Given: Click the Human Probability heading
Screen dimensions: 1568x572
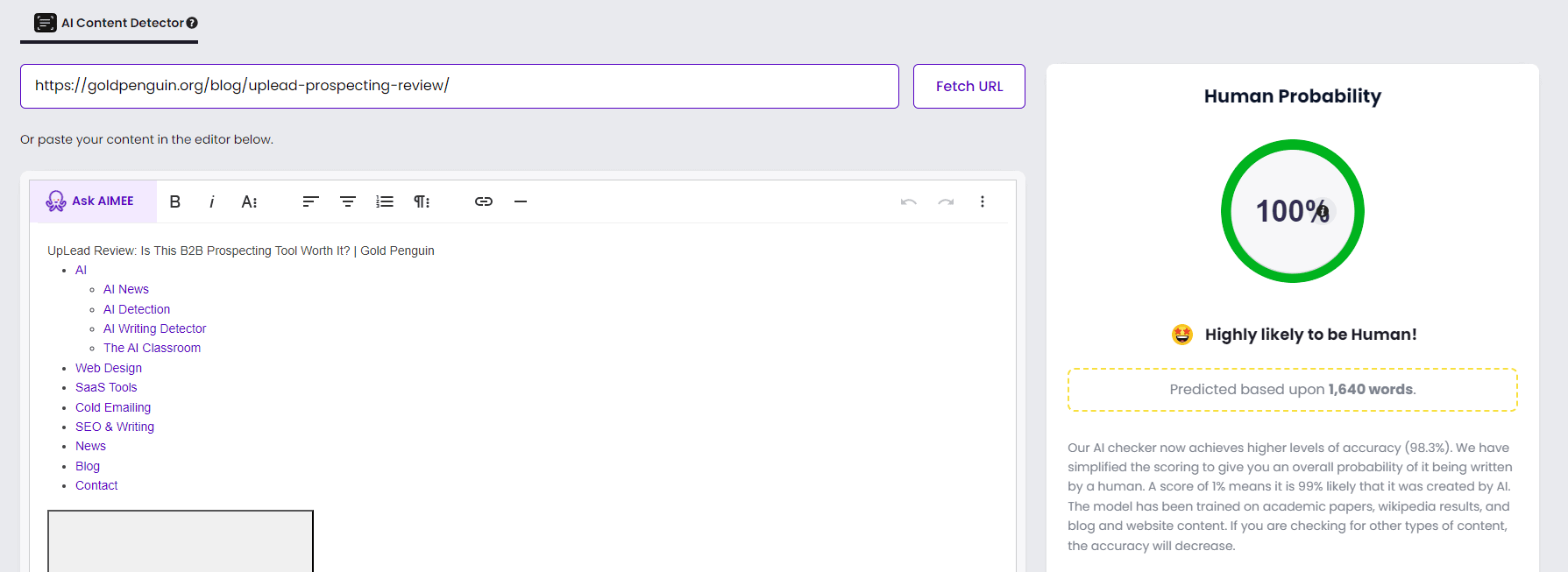Looking at the screenshot, I should tap(1293, 96).
